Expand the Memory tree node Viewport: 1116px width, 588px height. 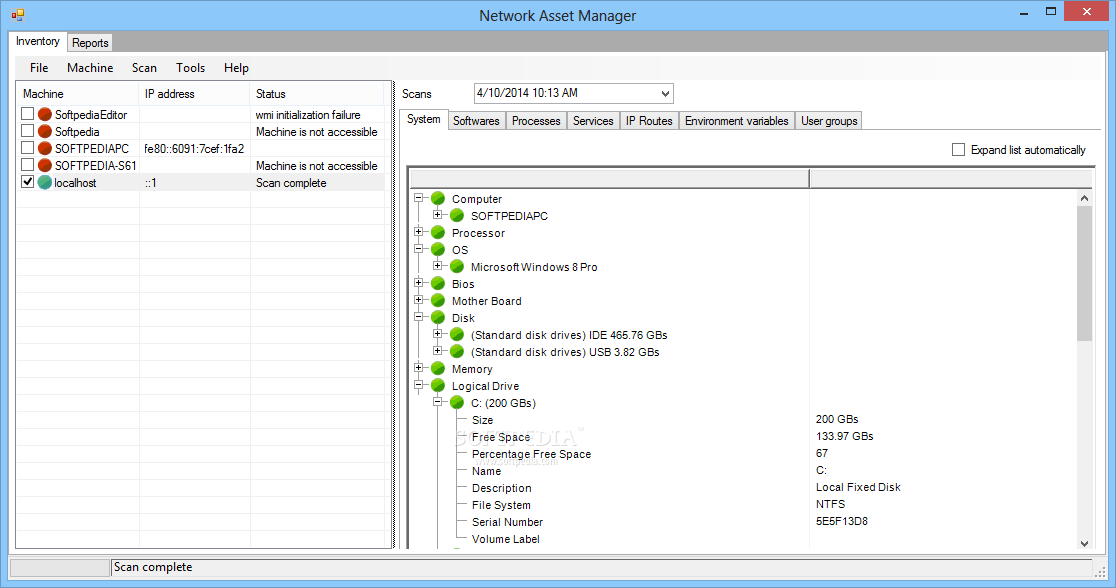418,368
